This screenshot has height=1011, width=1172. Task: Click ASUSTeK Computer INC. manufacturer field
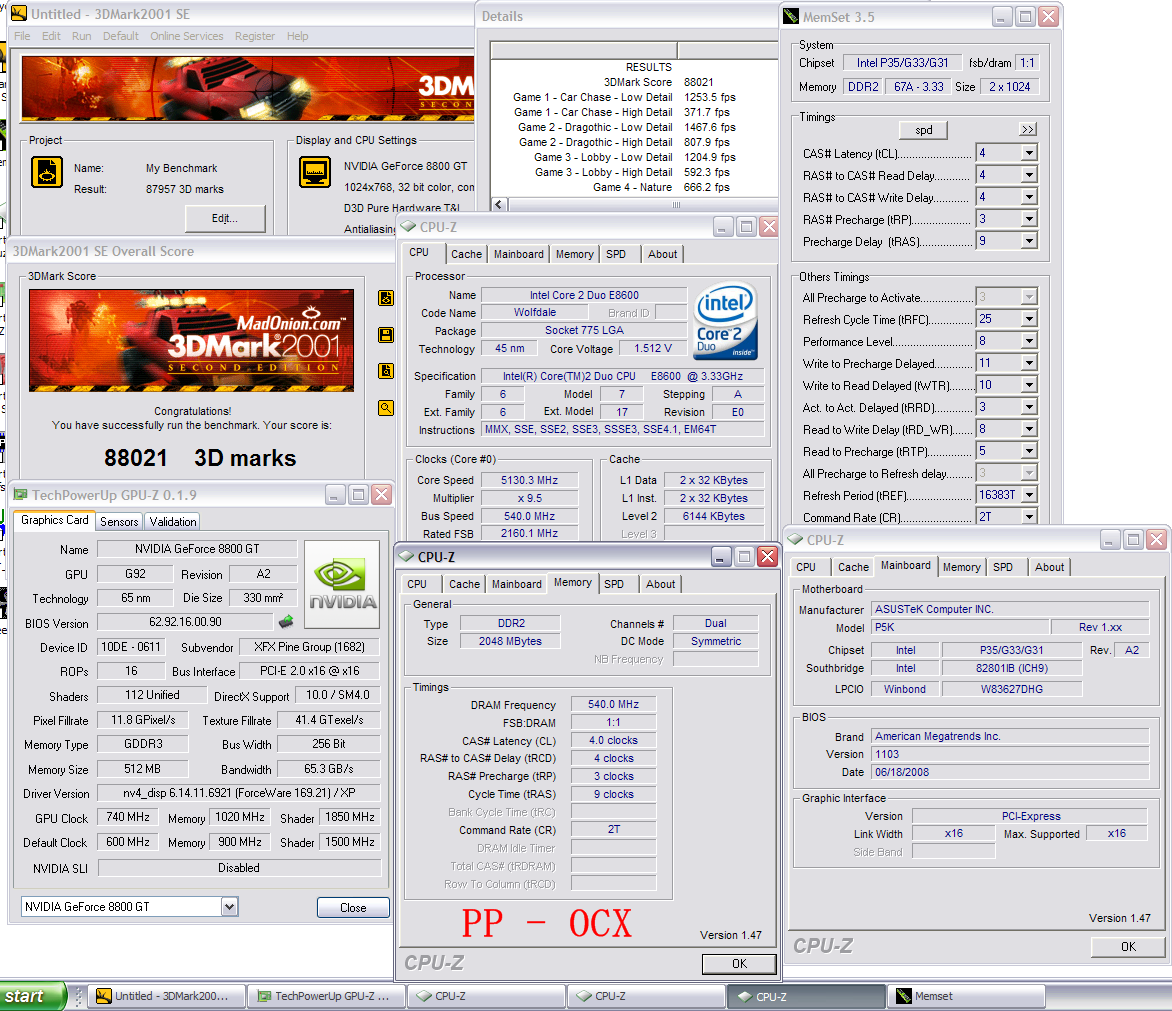[x=1011, y=609]
